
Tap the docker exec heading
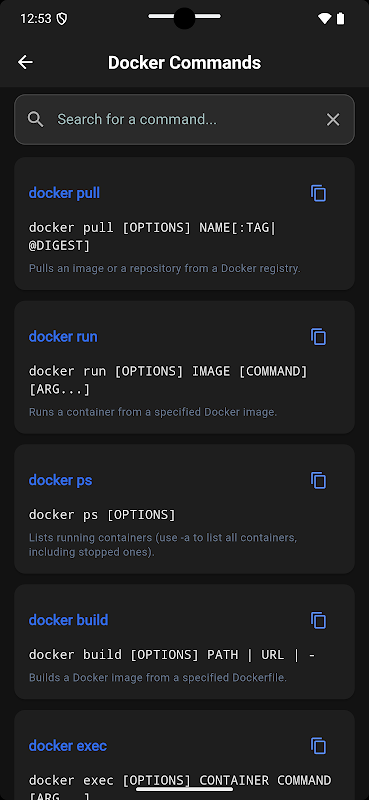pos(68,745)
